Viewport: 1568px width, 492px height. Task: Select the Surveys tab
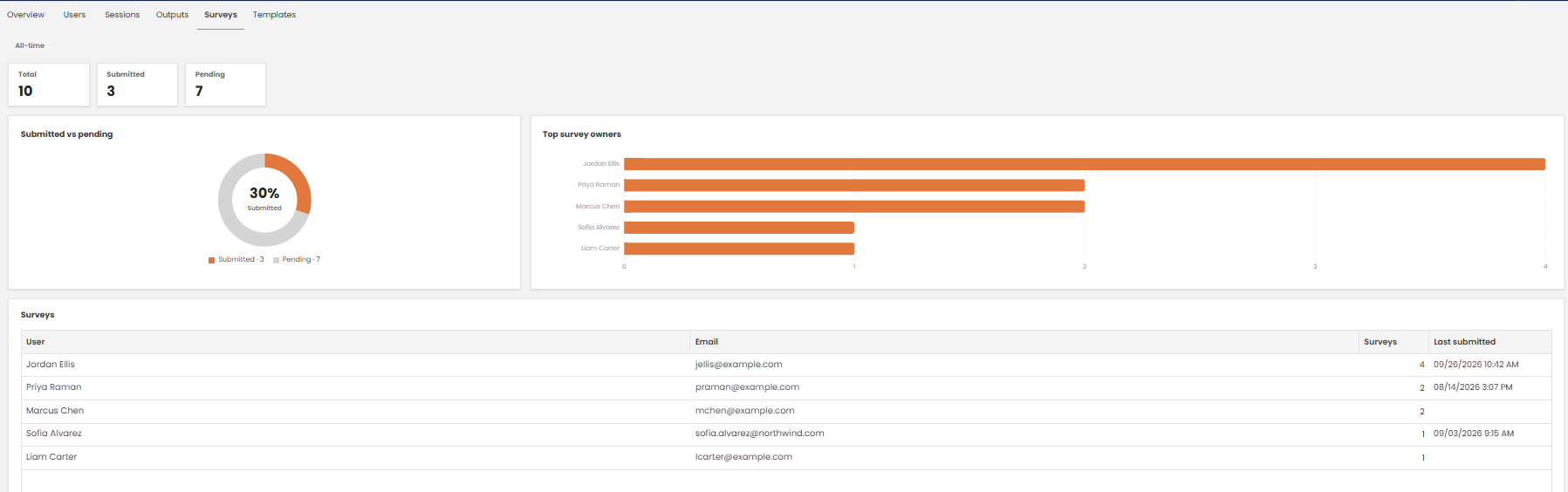point(221,15)
